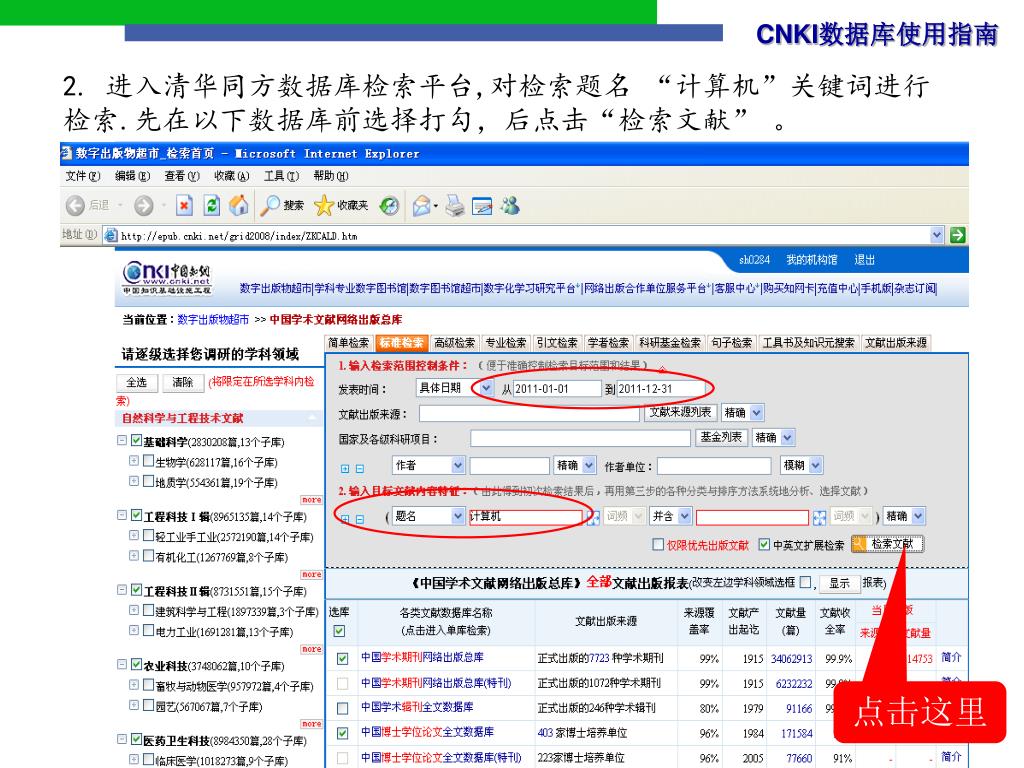Open the 作者 field type dropdown
1024x768 pixels.
tap(458, 465)
